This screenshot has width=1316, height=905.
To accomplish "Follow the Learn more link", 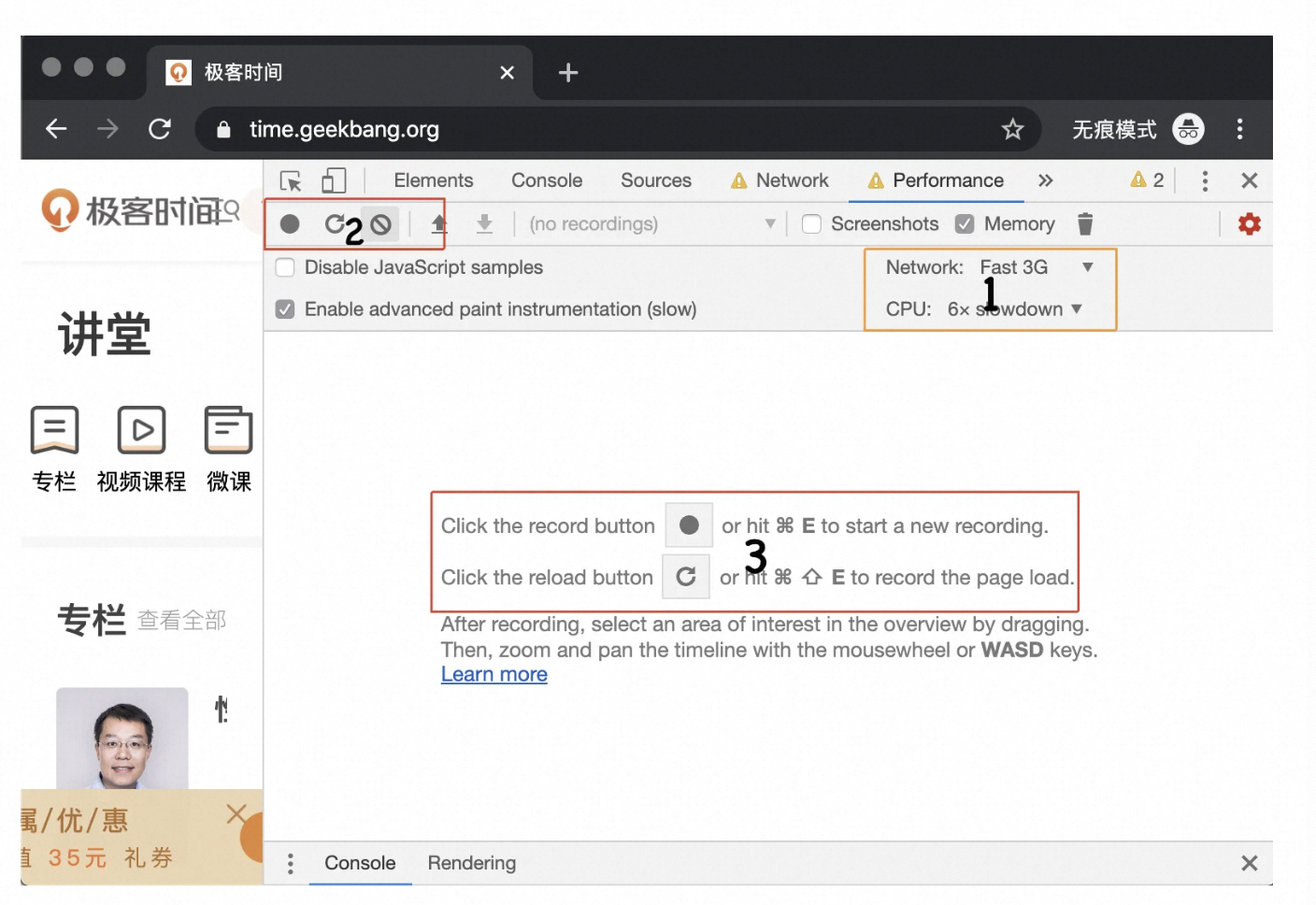I will [494, 675].
